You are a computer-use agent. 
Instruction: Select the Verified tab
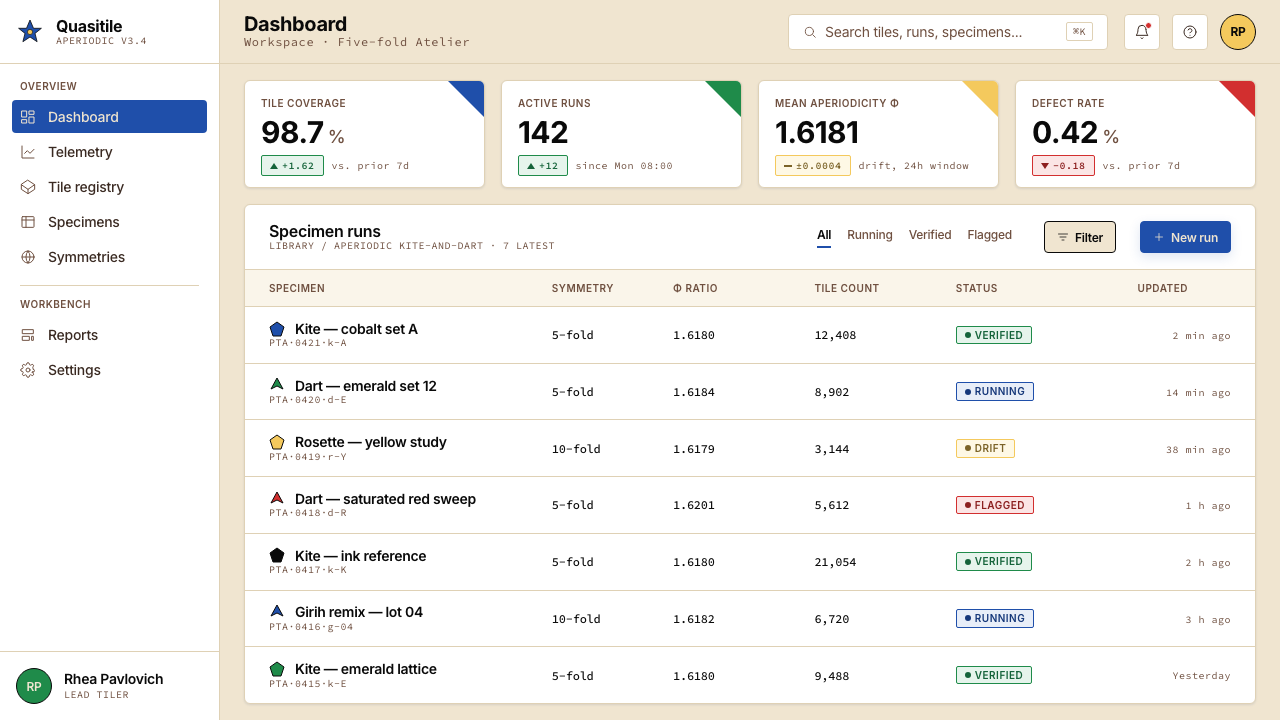tap(930, 235)
